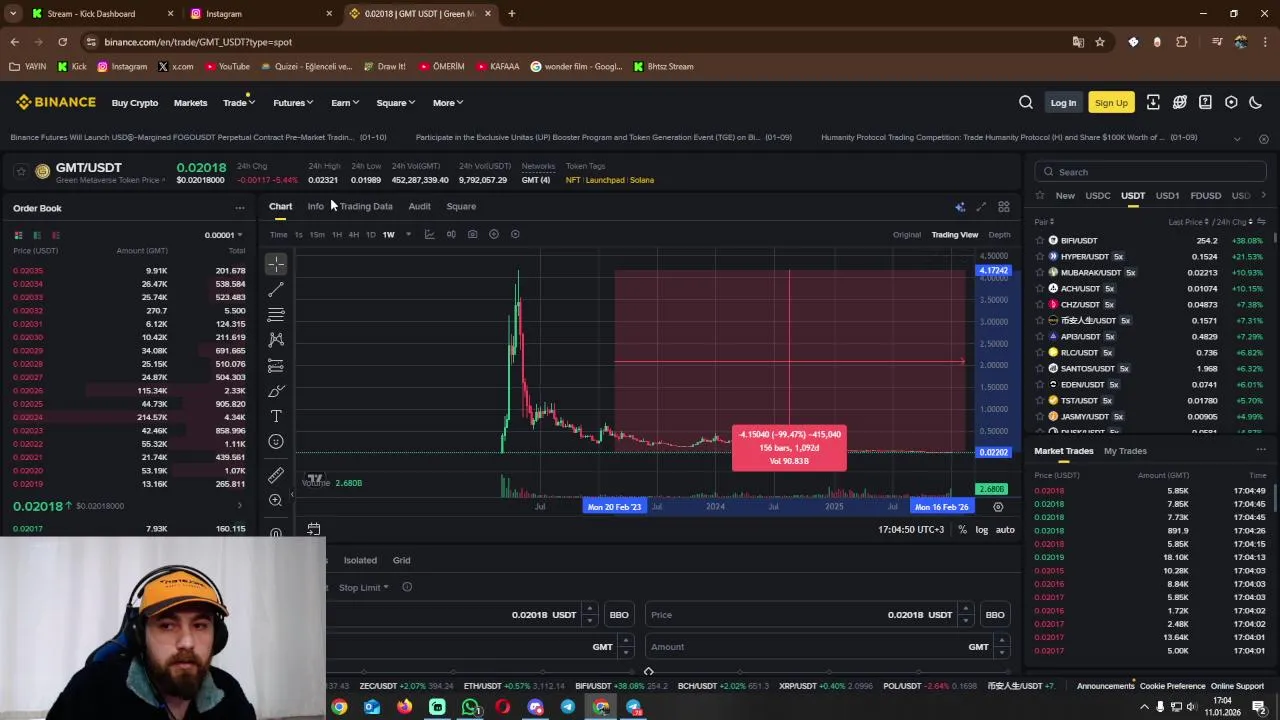Open the emoji icons tool
The image size is (1280, 720).
click(276, 442)
